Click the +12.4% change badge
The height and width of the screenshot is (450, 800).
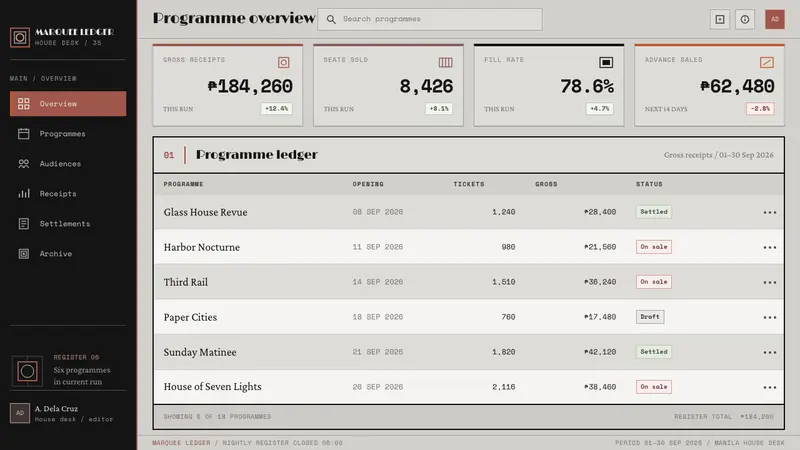[277, 109]
